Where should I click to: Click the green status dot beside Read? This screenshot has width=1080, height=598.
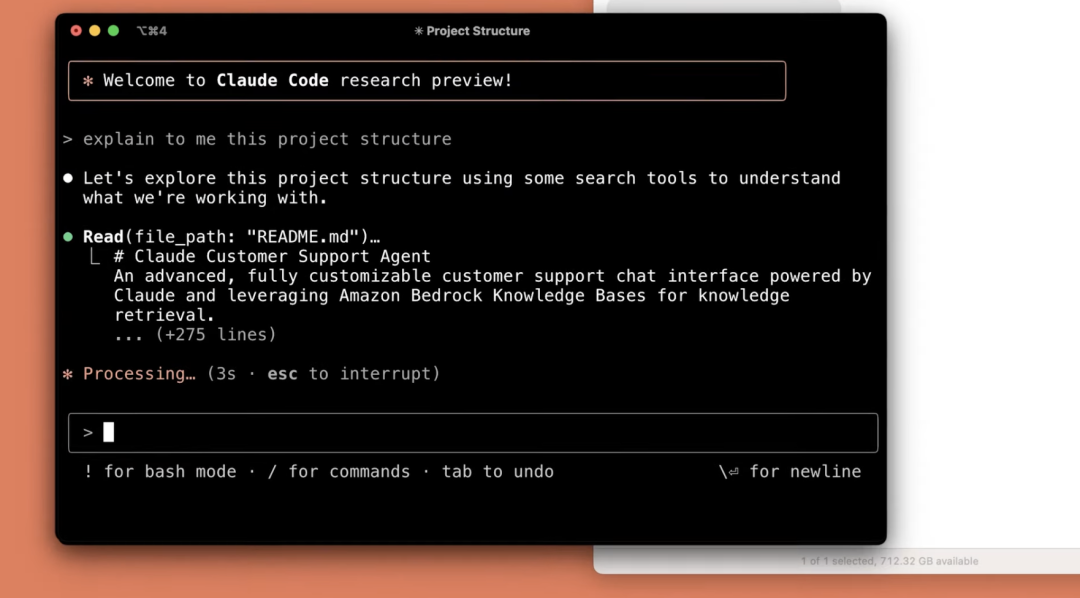pos(68,237)
